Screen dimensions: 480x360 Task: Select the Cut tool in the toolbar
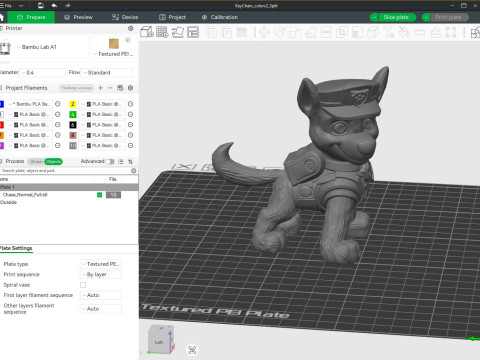coord(326,32)
